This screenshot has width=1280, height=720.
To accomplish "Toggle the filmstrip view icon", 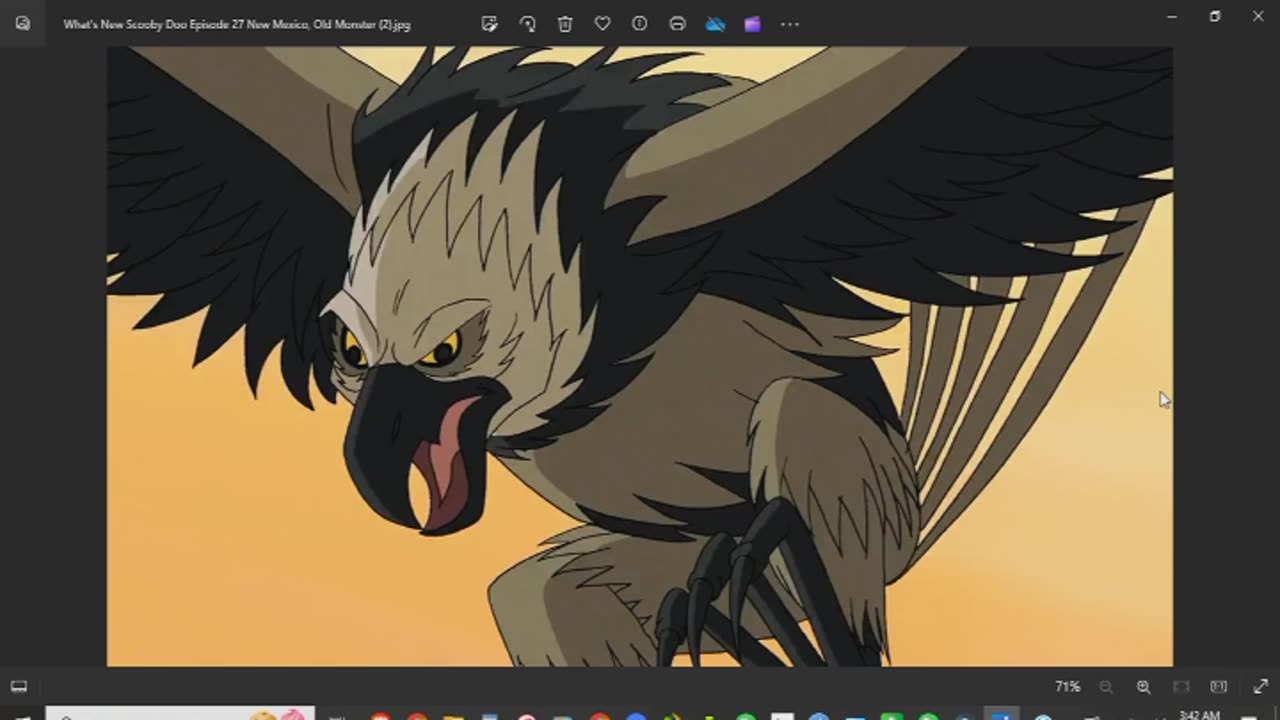I will 18,687.
